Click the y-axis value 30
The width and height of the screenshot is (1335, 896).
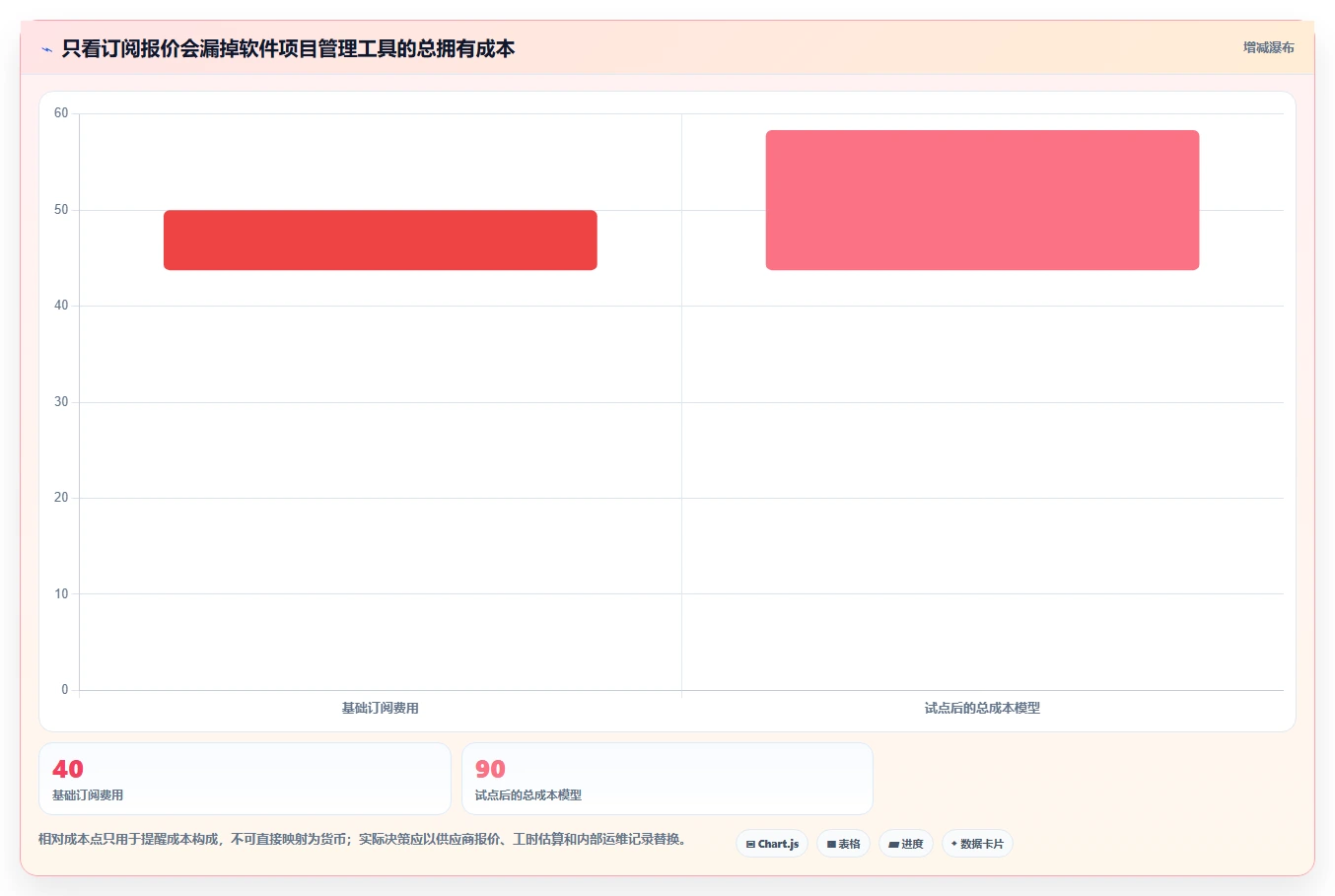coord(61,402)
